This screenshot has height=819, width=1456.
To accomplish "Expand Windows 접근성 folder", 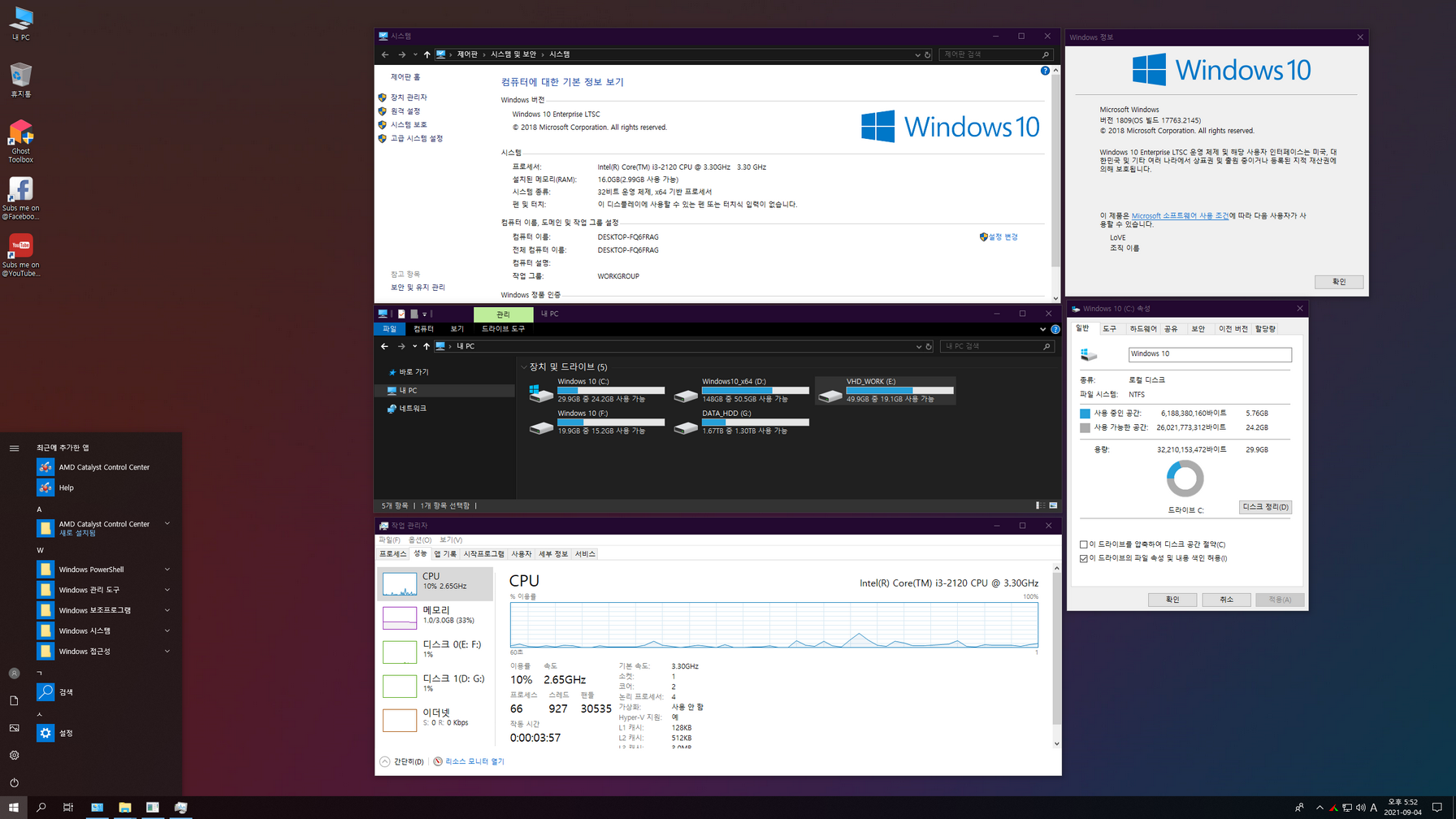I will coord(104,651).
